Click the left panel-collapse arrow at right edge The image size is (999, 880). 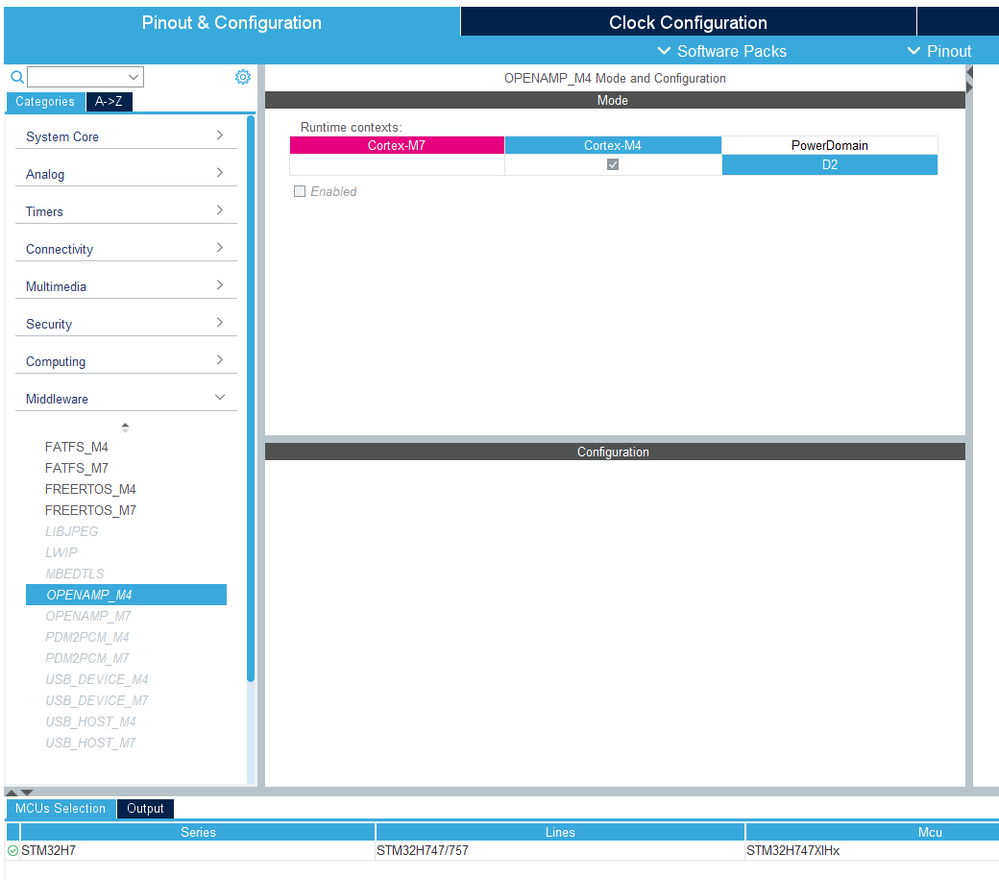970,72
